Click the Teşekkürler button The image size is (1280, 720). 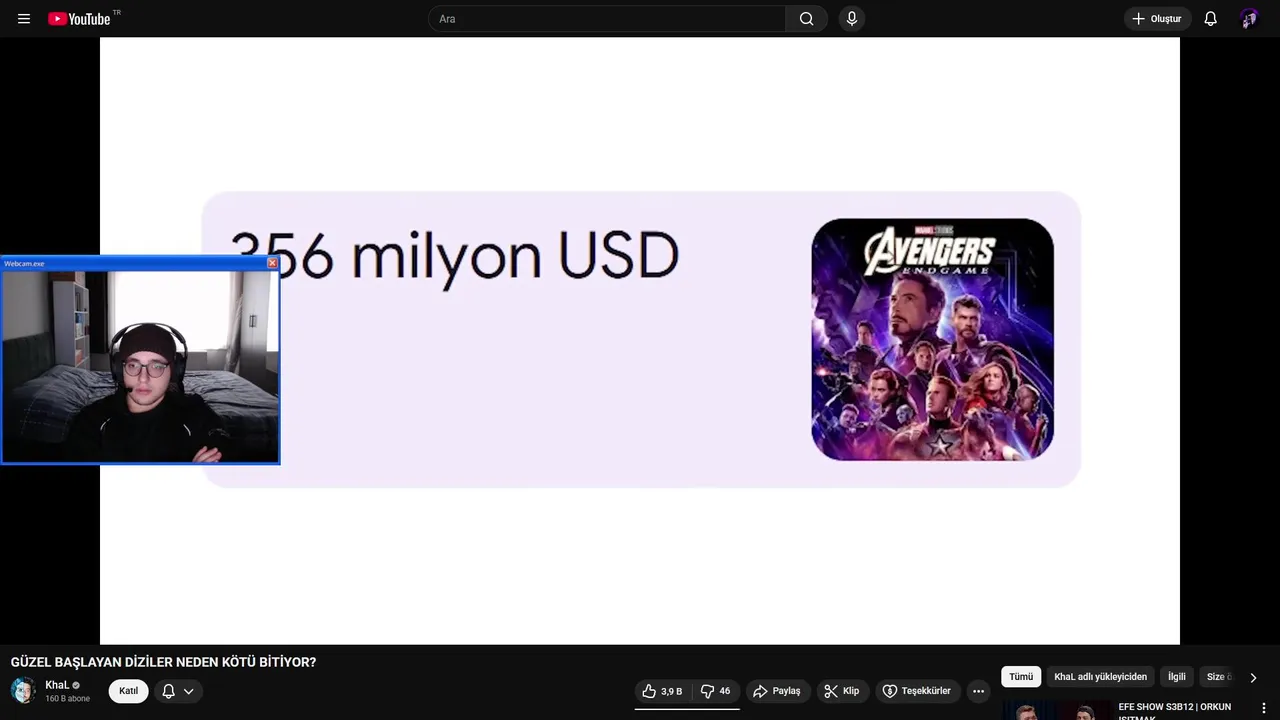tap(917, 691)
